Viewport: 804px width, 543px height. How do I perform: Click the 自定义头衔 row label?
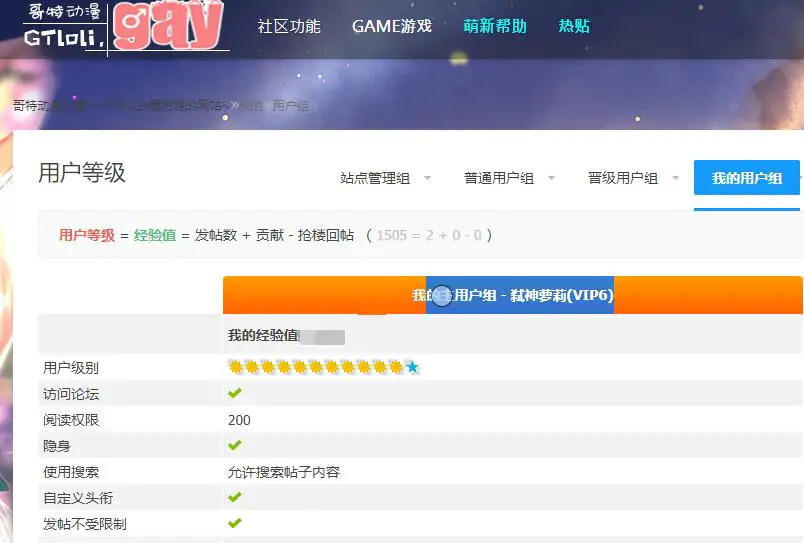(78, 498)
